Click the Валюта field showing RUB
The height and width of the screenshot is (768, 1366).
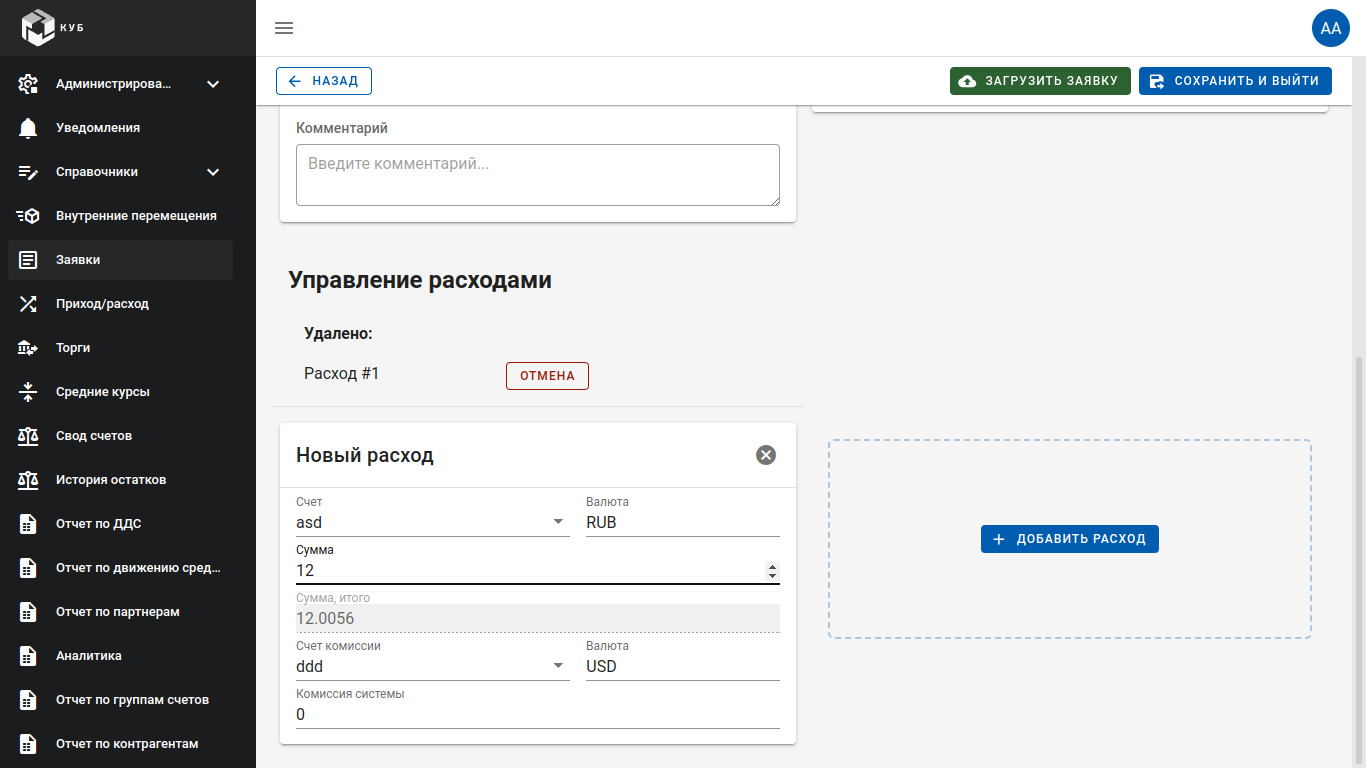[x=683, y=522]
